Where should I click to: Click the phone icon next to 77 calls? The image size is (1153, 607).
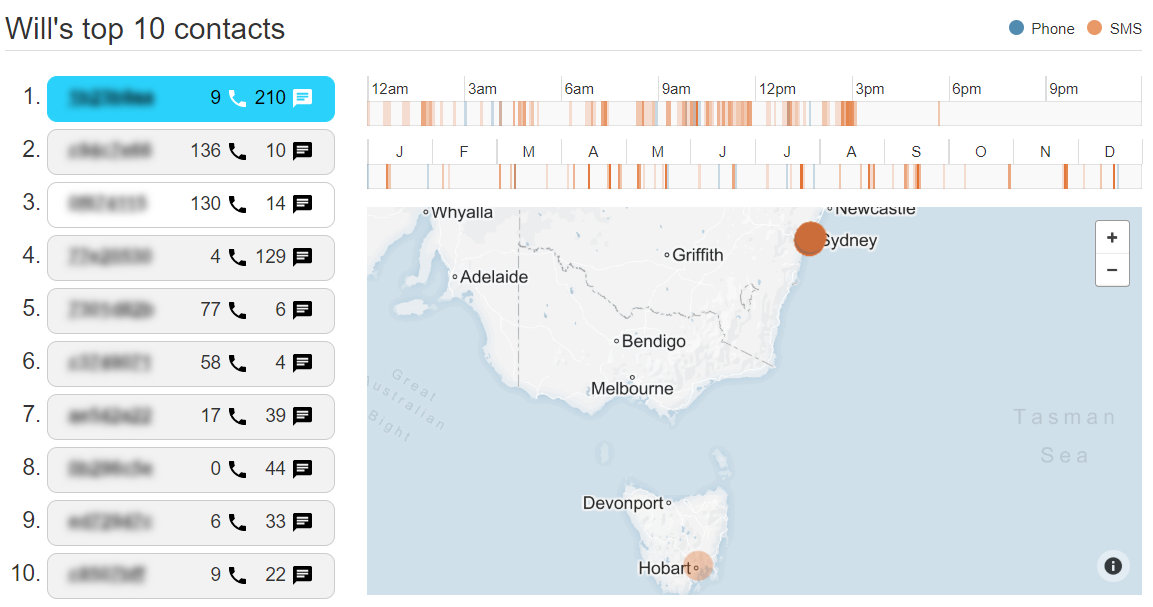point(237,310)
